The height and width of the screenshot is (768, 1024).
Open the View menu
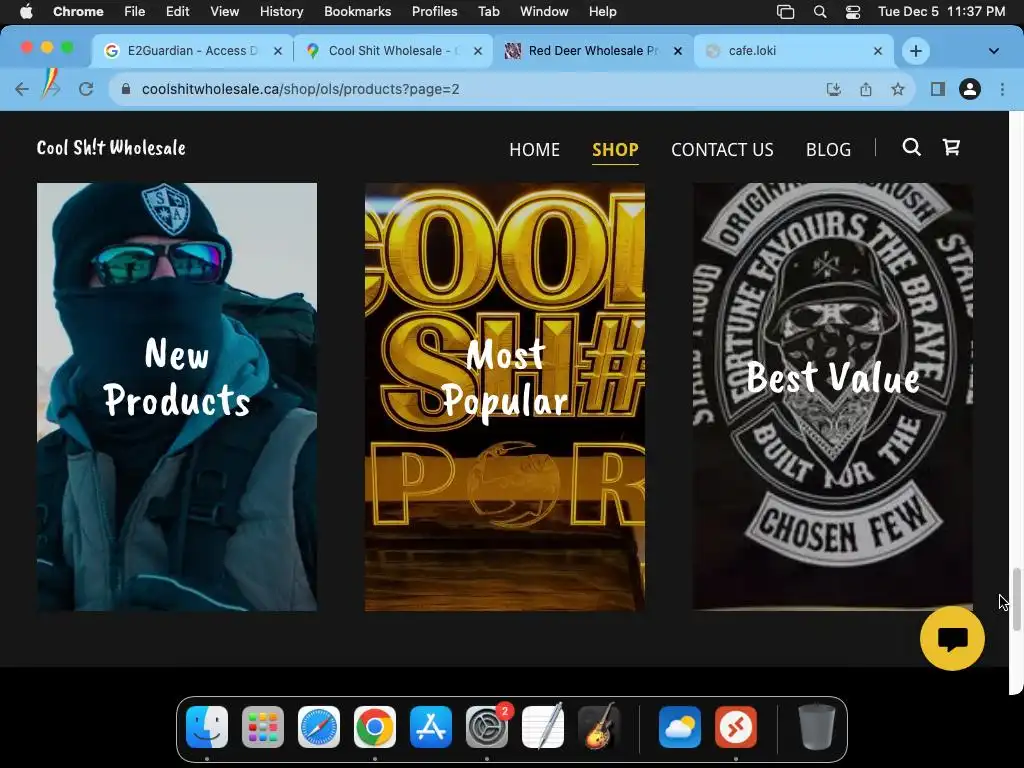pos(224,12)
